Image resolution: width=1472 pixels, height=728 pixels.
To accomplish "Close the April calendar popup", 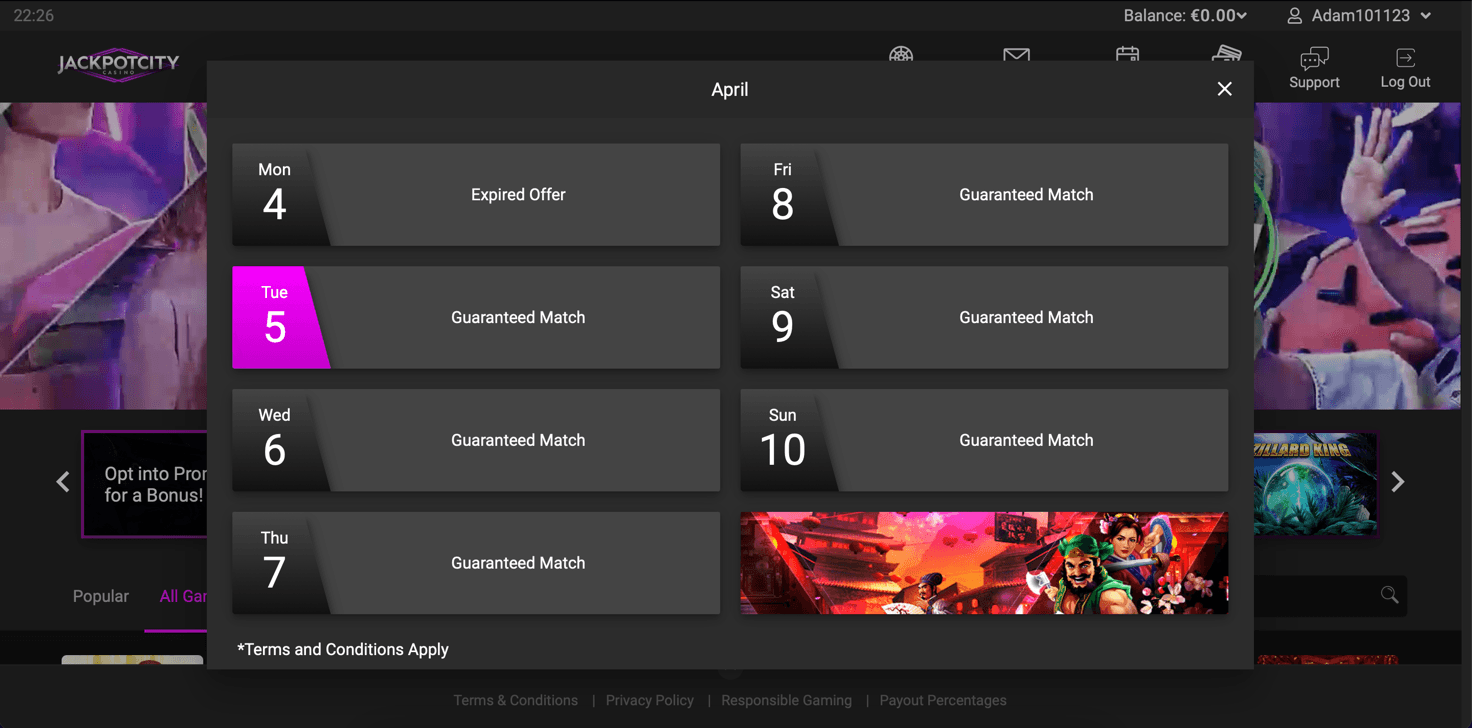I will (1224, 89).
